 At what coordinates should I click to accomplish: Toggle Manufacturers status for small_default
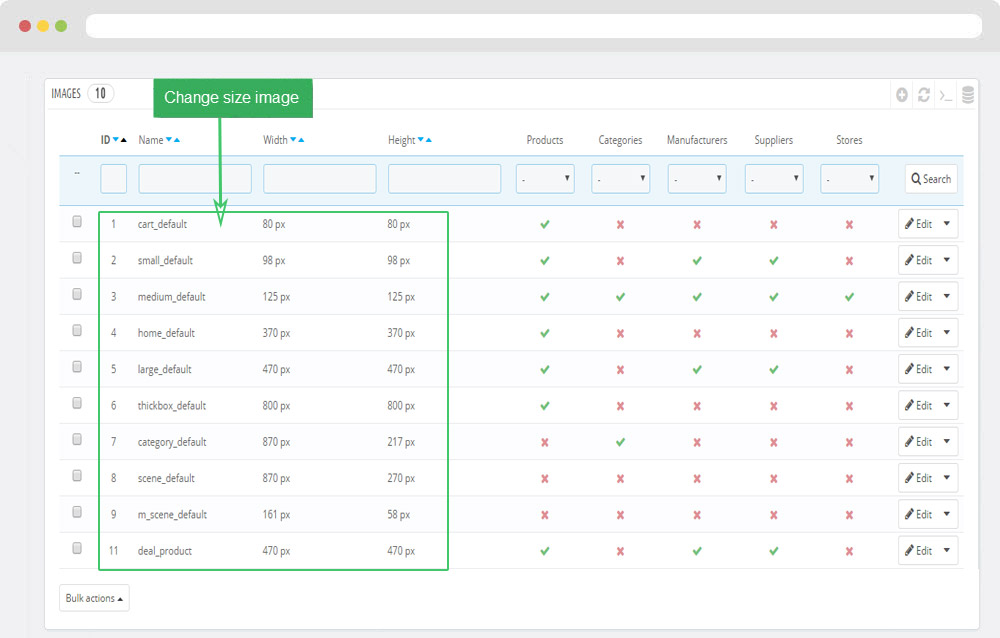697,261
